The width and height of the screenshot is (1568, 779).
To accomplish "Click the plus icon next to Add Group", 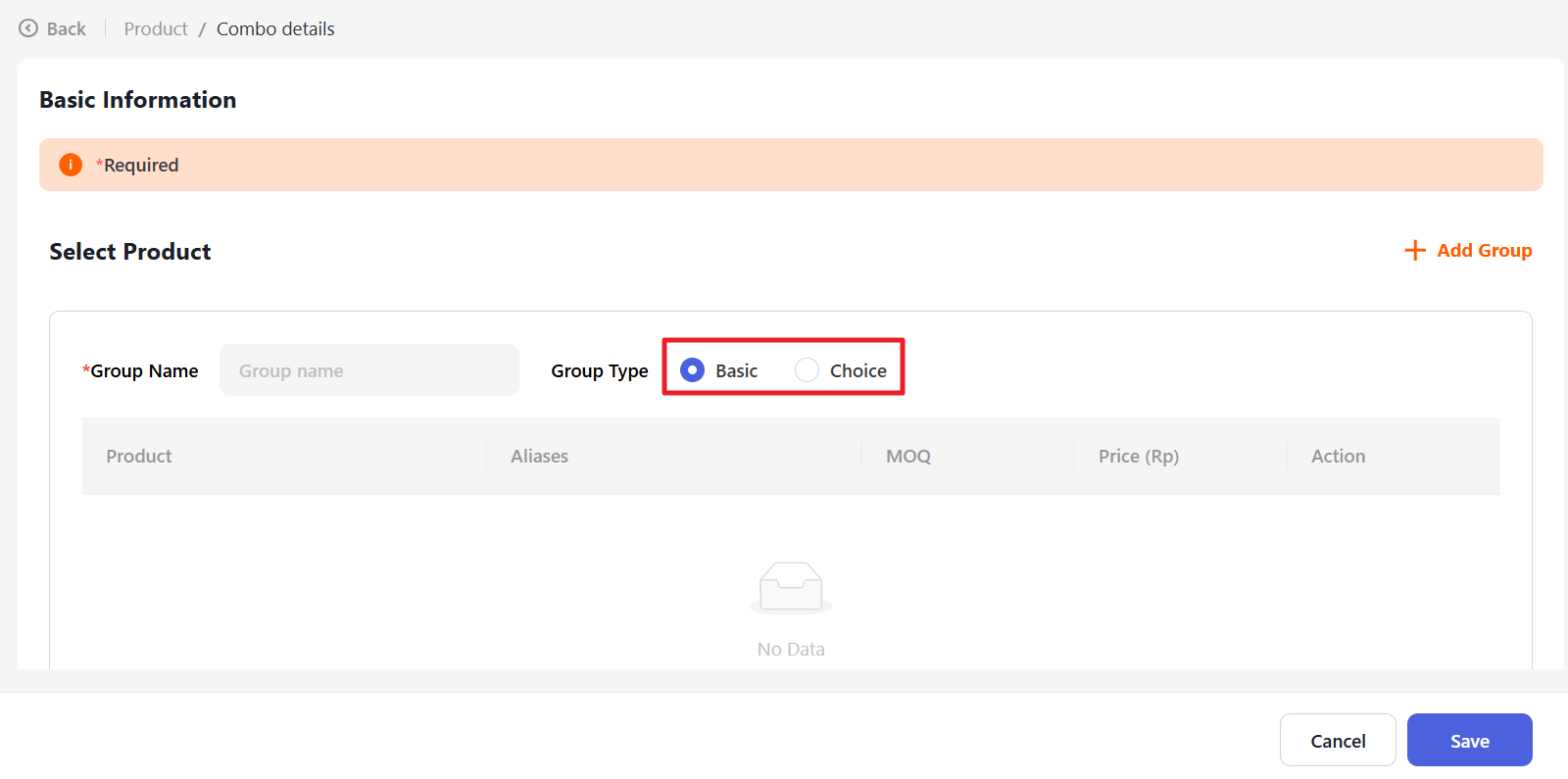I will [x=1414, y=251].
